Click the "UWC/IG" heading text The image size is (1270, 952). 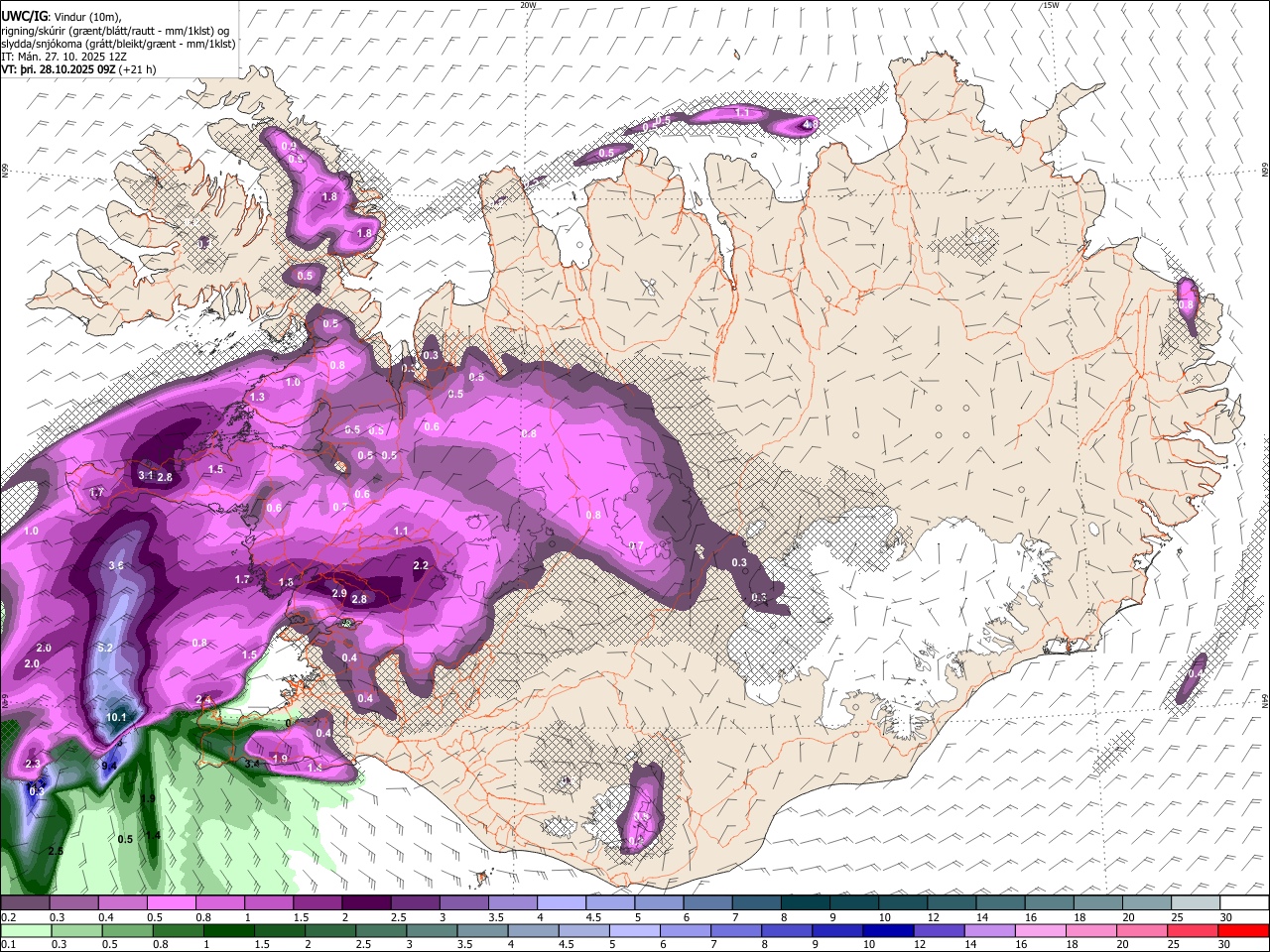pos(23,16)
